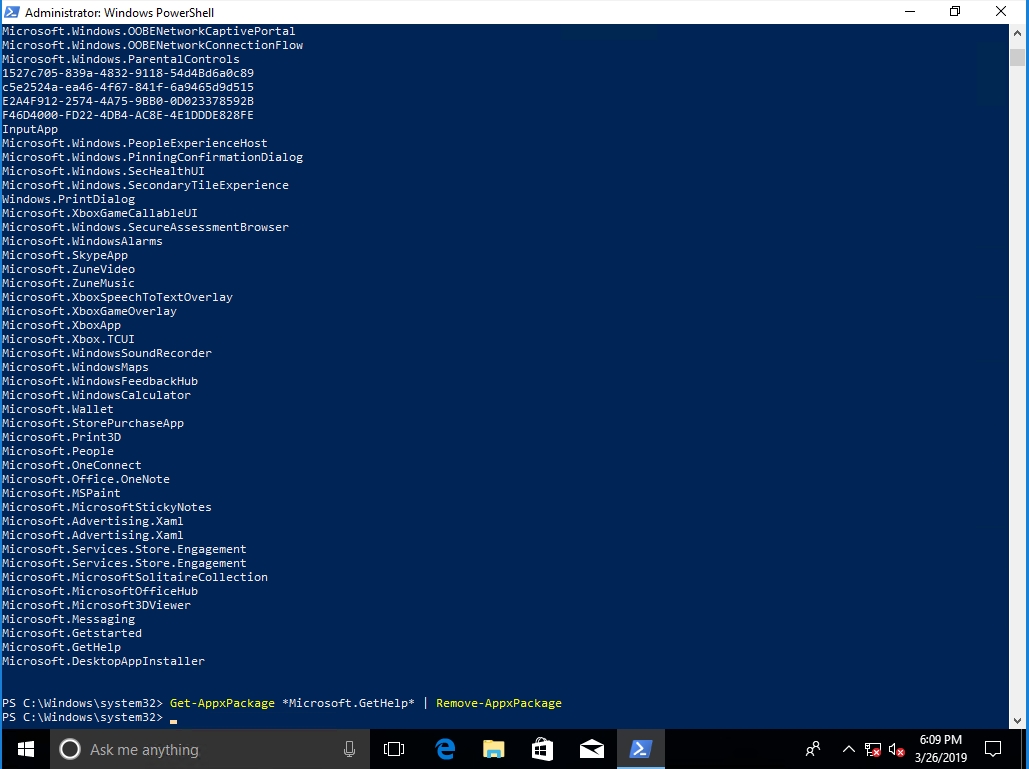Click the muted volume tray icon
This screenshot has width=1029, height=769.
(x=896, y=749)
